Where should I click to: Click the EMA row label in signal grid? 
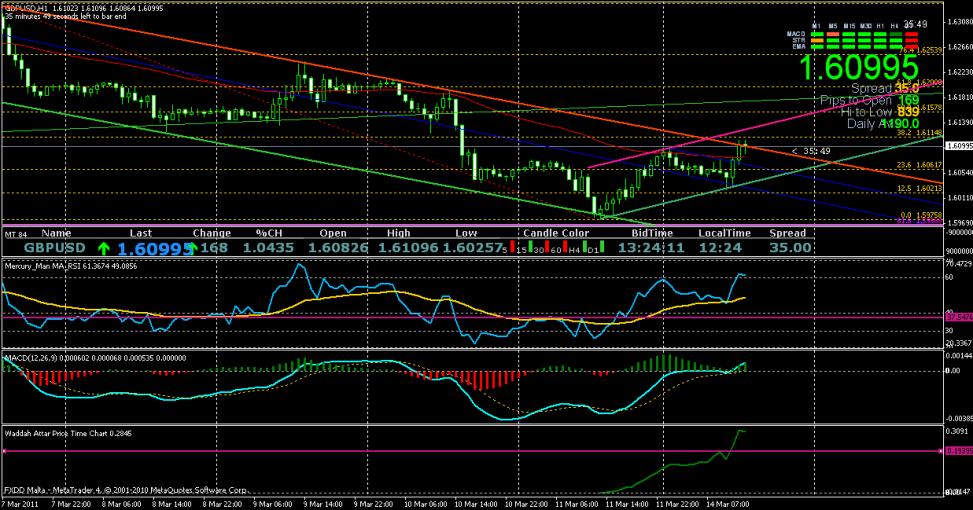pyautogui.click(x=795, y=46)
